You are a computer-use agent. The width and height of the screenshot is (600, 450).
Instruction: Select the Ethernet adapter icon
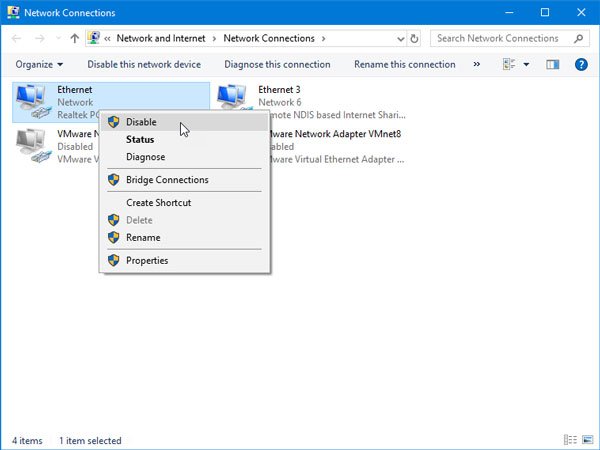coord(34,102)
